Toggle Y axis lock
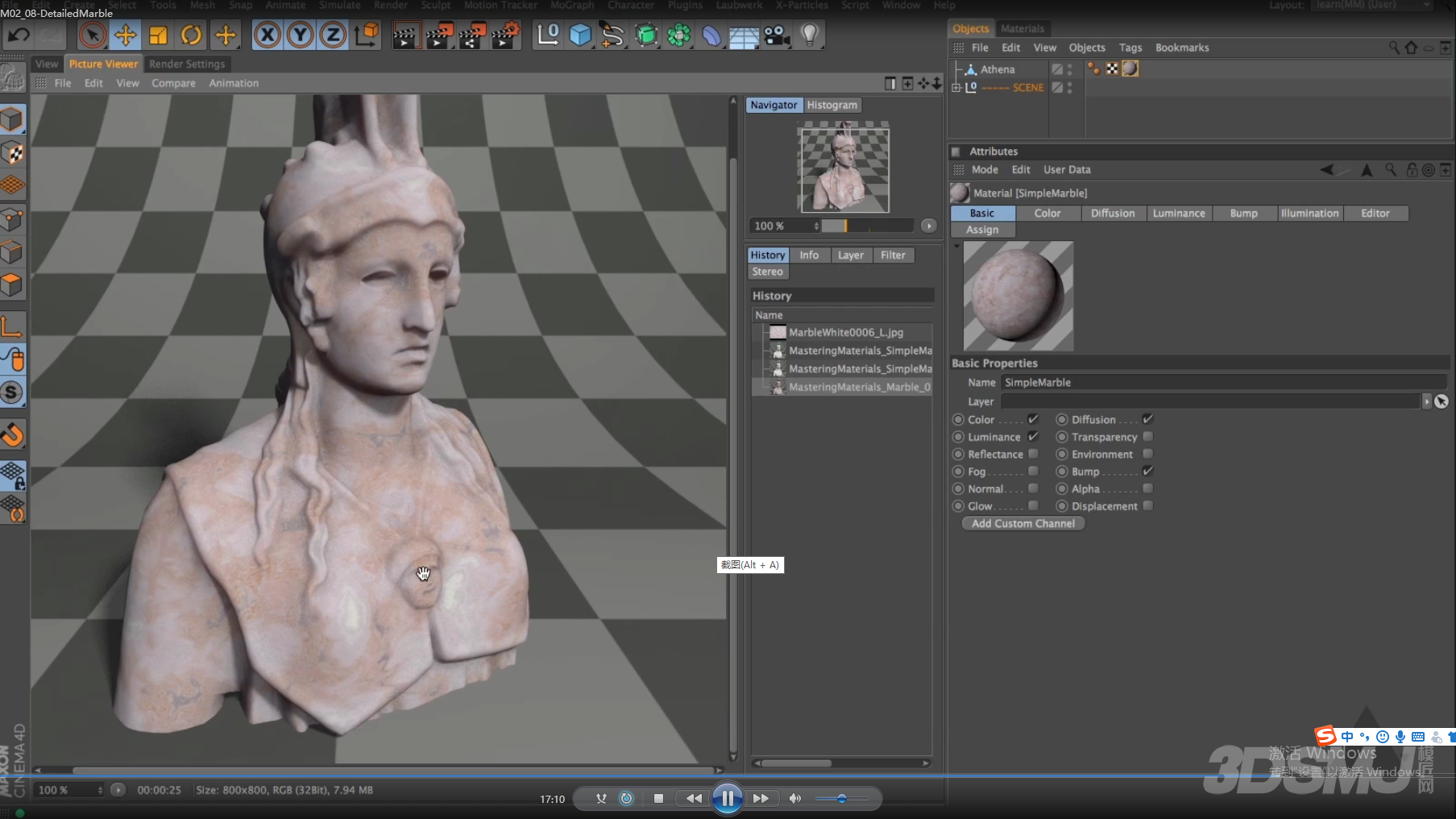Image resolution: width=1456 pixels, height=819 pixels. coord(300,35)
